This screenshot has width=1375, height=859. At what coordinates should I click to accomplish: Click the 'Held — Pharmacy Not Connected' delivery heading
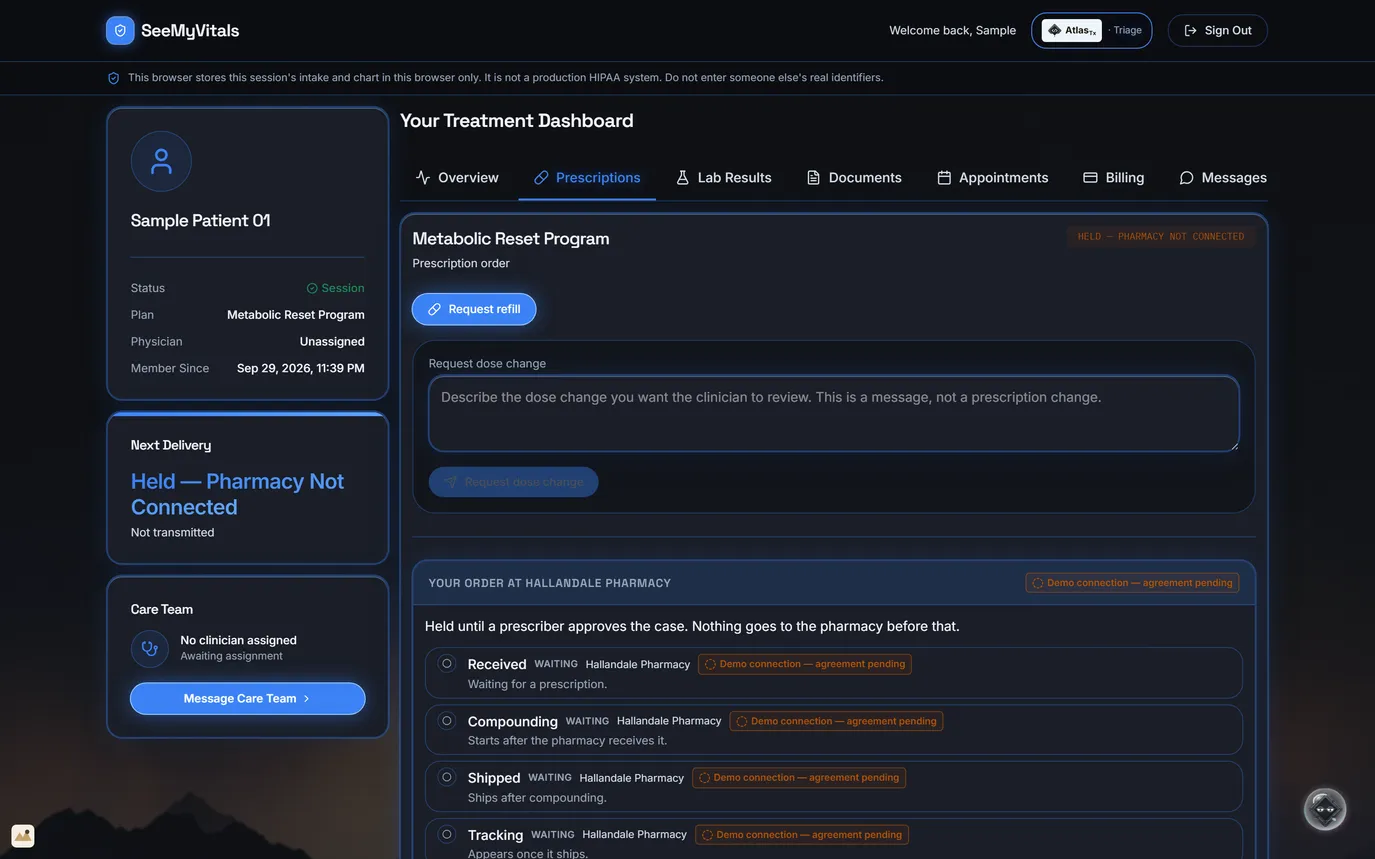coord(237,494)
